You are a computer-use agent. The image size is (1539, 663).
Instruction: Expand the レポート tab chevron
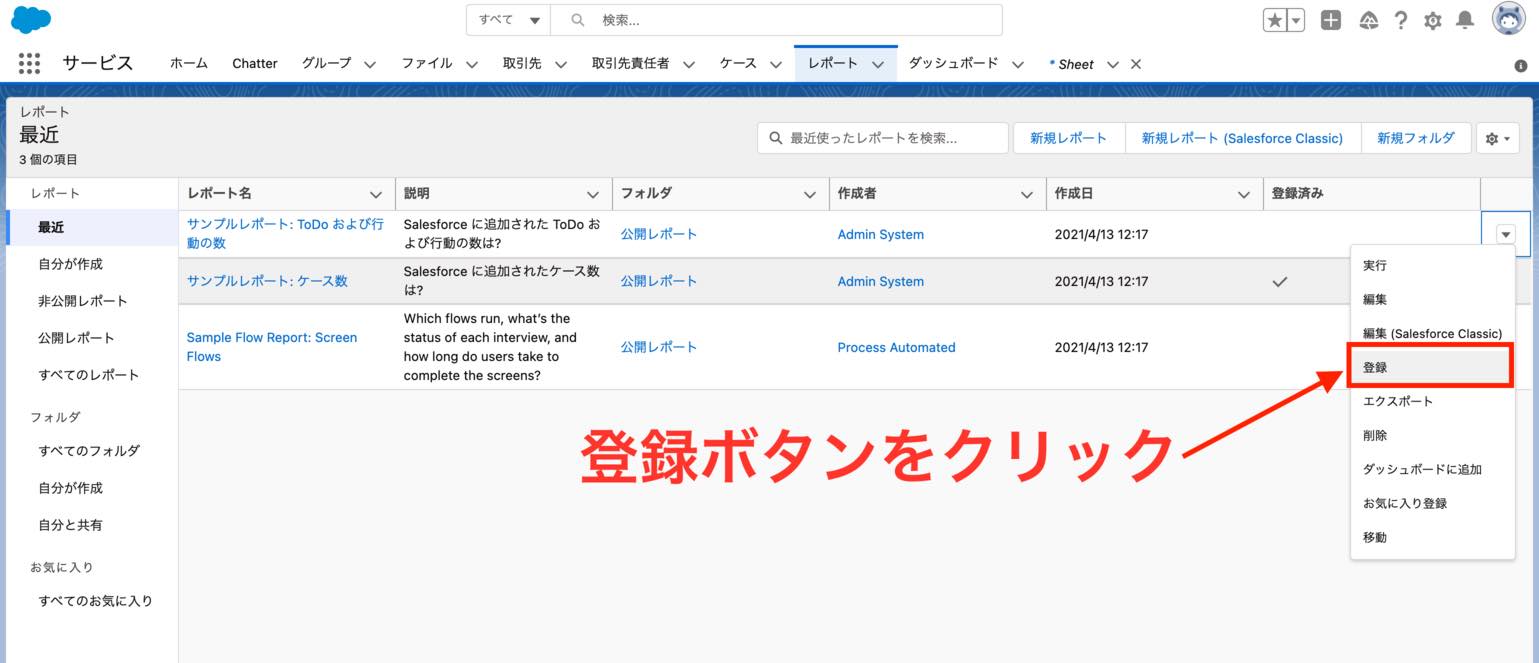point(878,64)
